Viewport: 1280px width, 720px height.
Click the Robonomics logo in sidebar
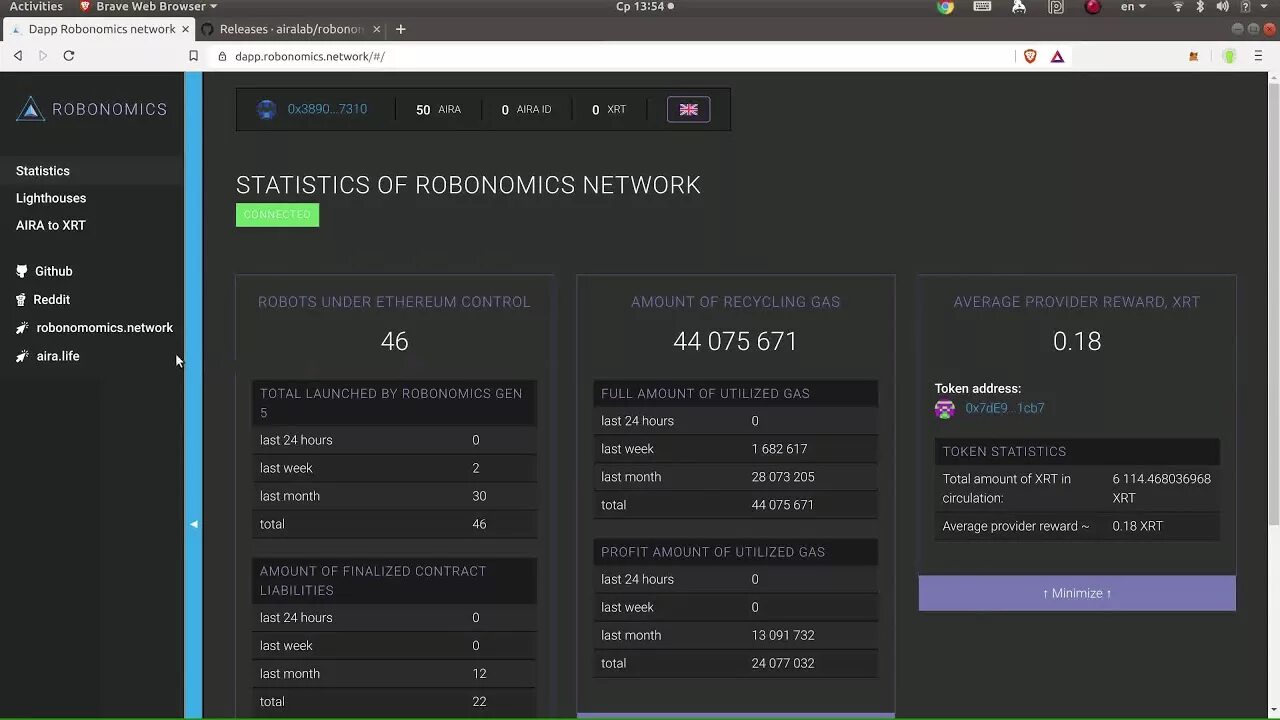tap(91, 109)
